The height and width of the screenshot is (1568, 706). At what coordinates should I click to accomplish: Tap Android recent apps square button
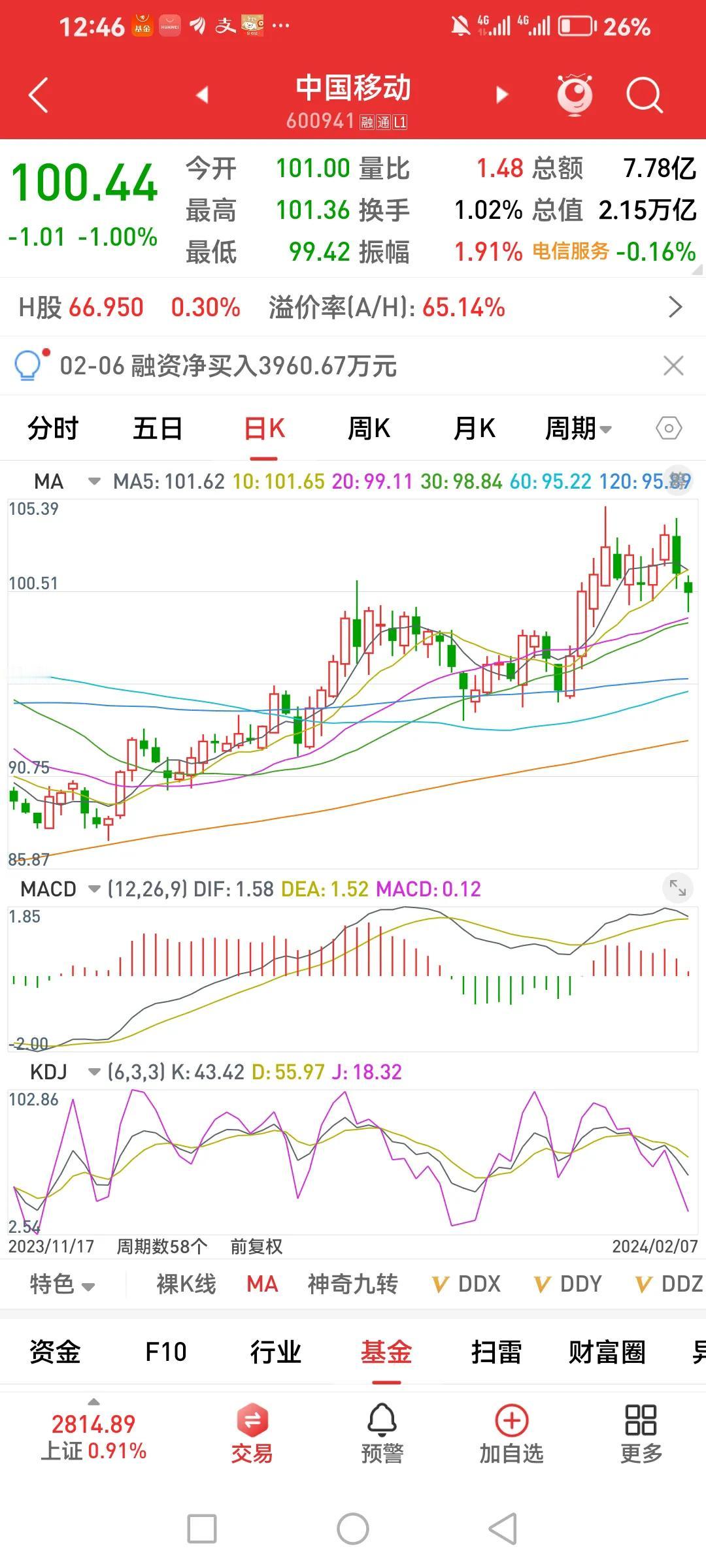point(202,1529)
